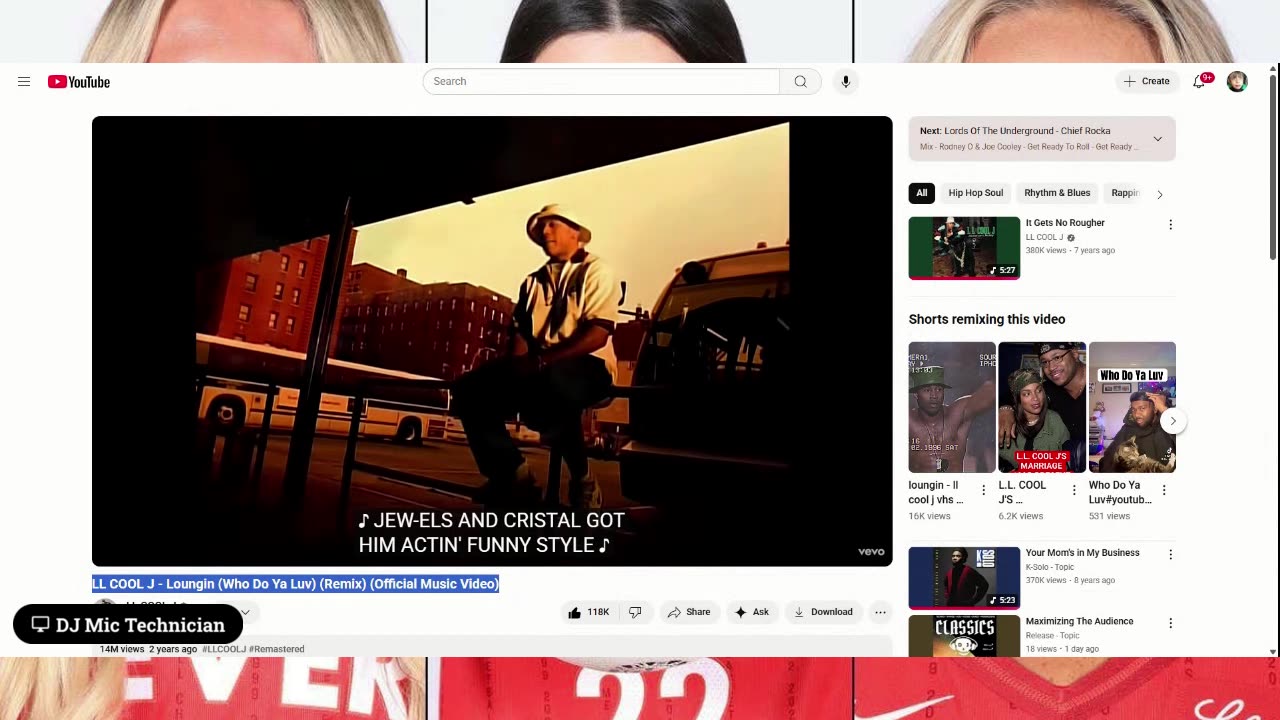Click LL COOL J channel under It Gets No Rougher
The height and width of the screenshot is (720, 1280).
(1044, 238)
